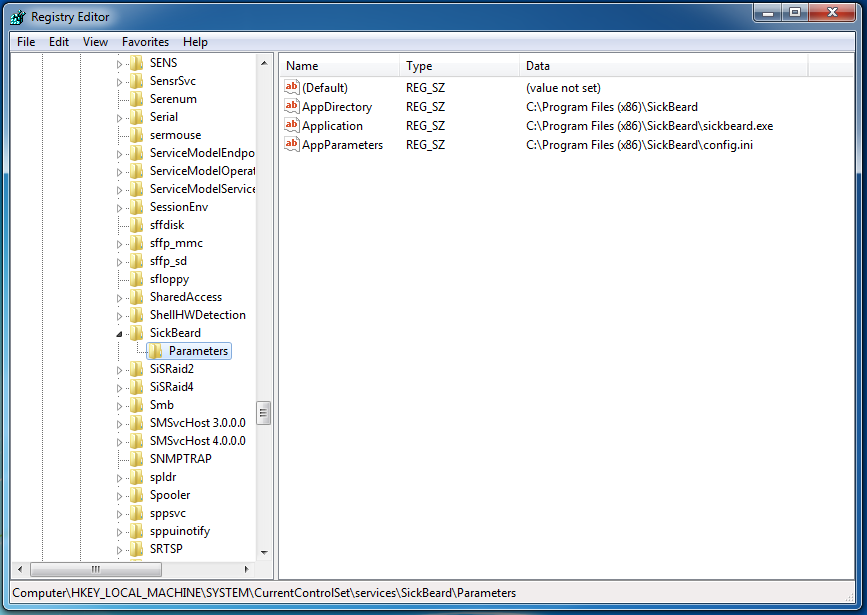867x615 pixels.
Task: Expand the ServiceModelEndpoint key
Action: click(x=119, y=154)
